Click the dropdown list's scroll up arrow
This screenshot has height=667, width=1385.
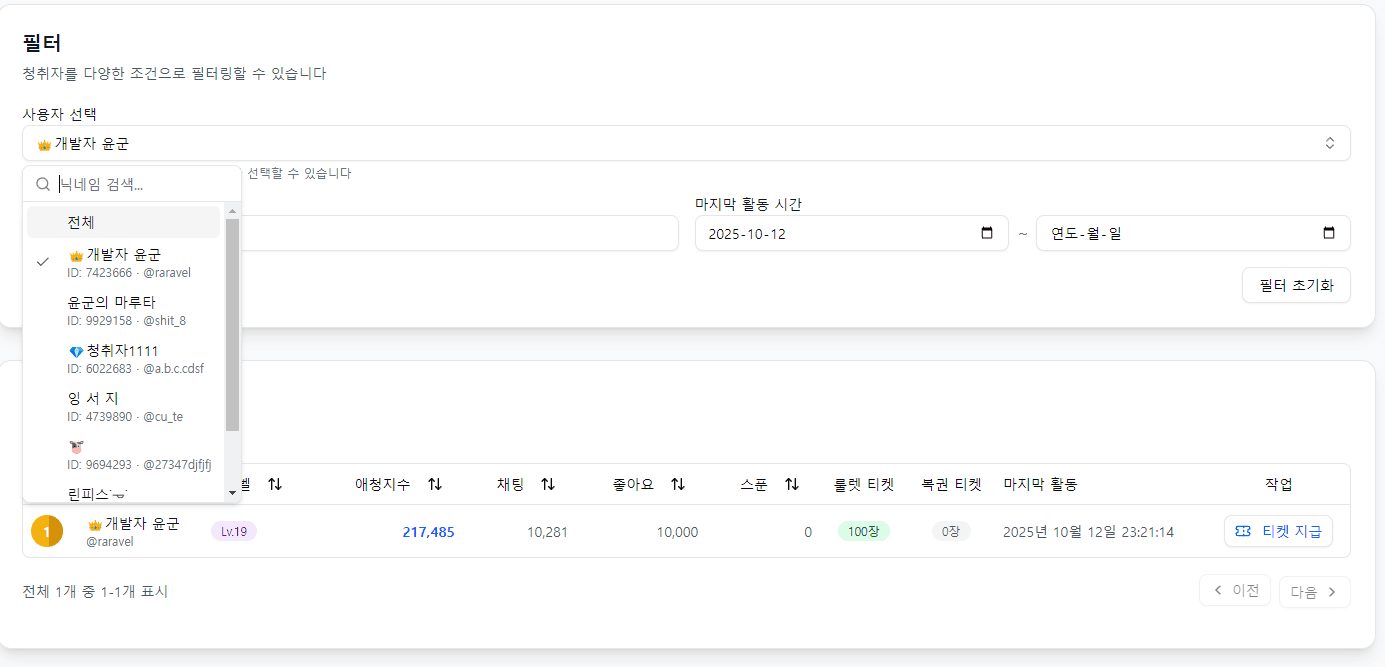[x=232, y=211]
